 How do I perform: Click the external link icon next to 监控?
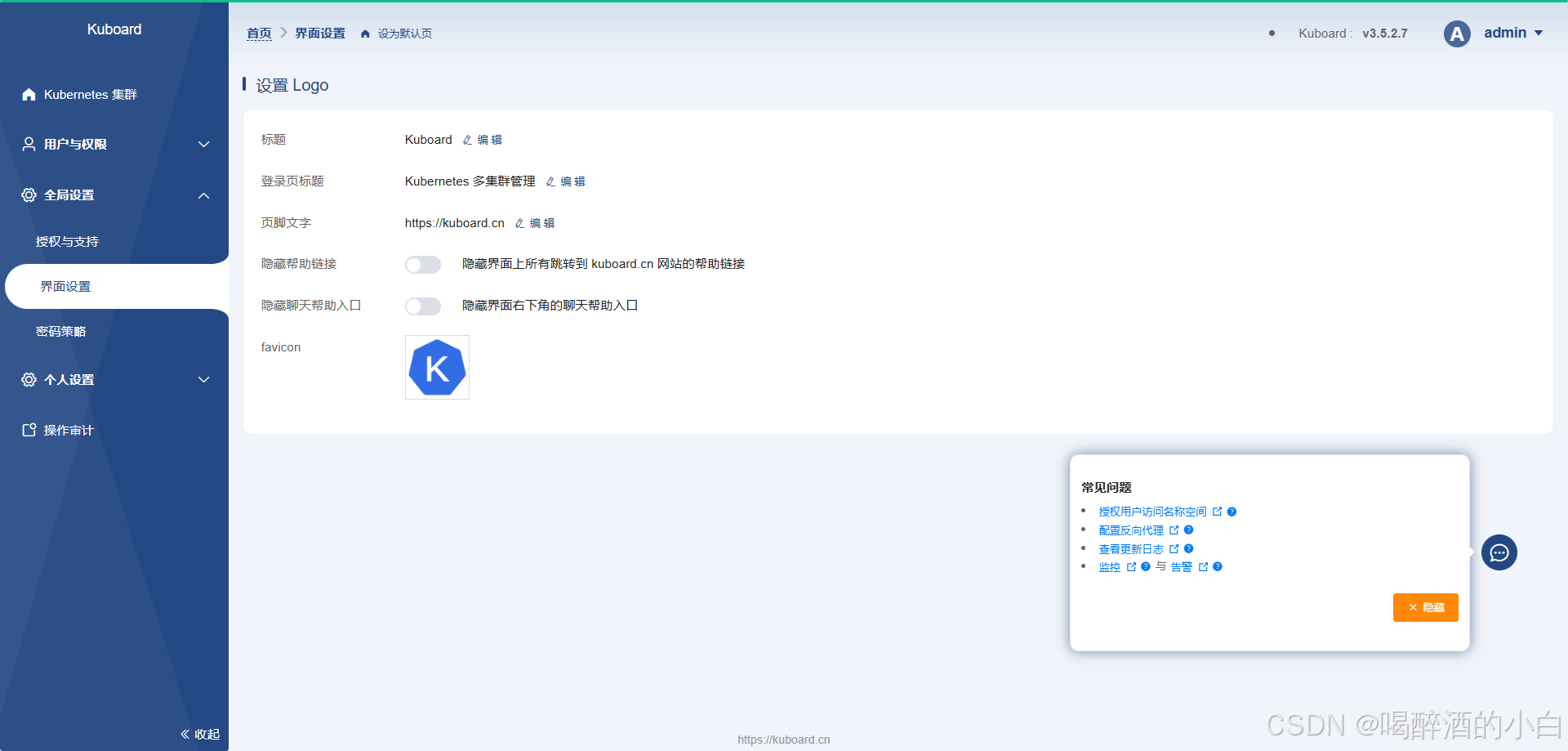(1133, 566)
